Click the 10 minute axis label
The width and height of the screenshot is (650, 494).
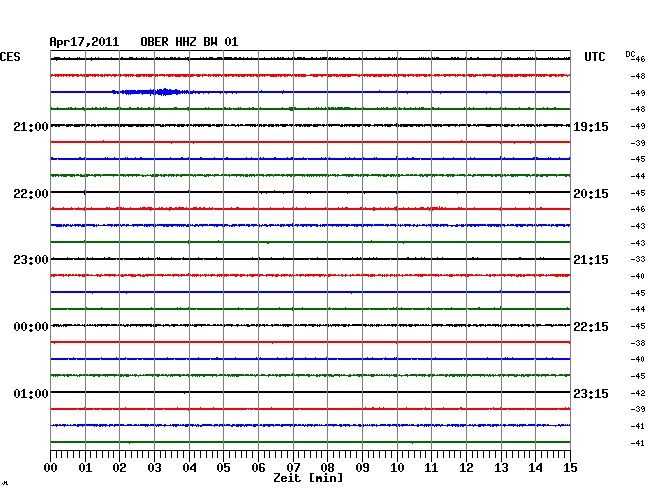pos(397,468)
